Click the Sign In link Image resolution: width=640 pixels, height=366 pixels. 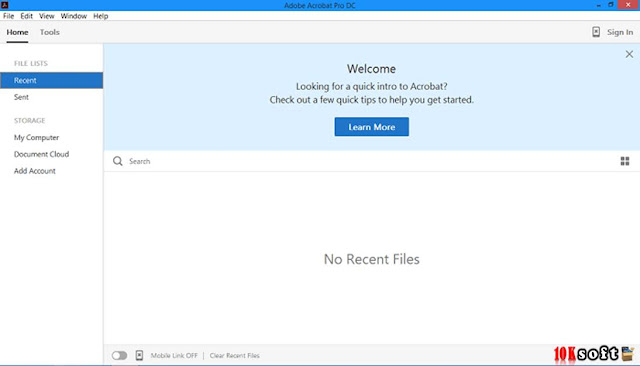620,32
